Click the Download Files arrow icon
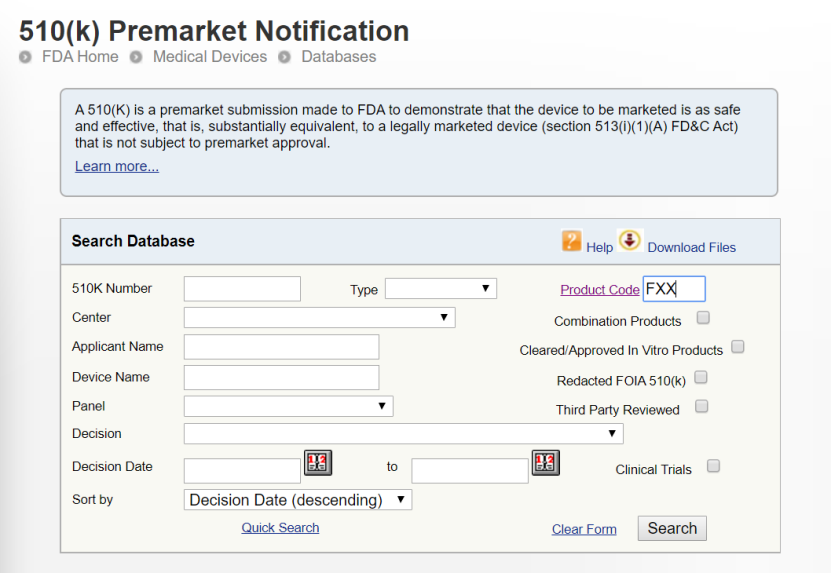The height and width of the screenshot is (573, 831). (x=630, y=240)
